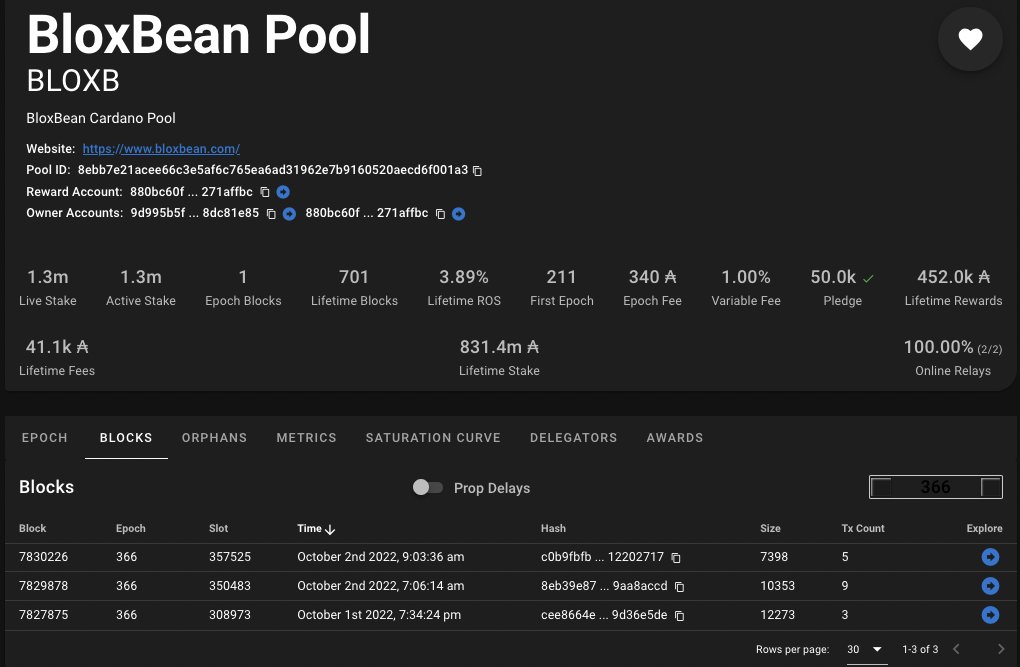Toggle the Time column sort arrow
The height and width of the screenshot is (667, 1020).
330,529
